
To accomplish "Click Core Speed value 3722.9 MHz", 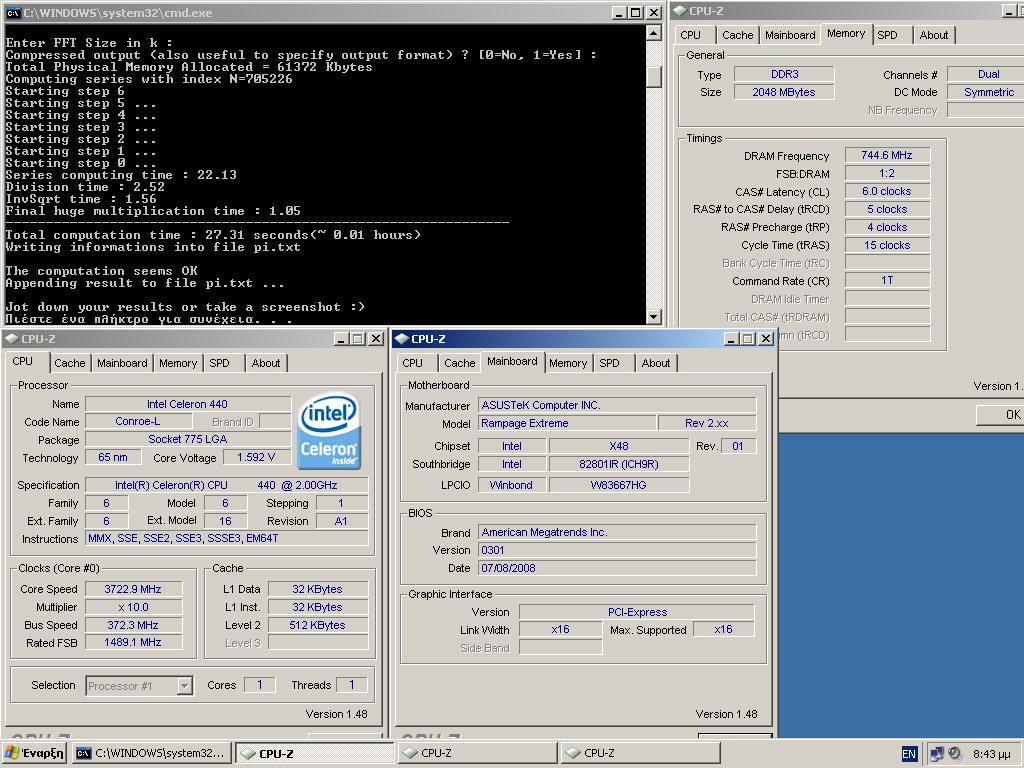I will 133,589.
